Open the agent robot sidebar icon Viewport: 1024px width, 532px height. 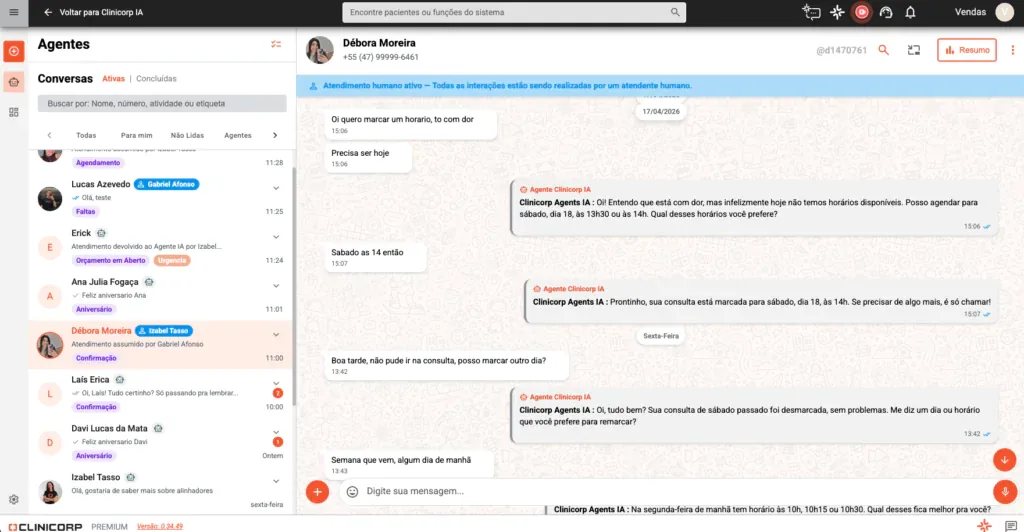click(x=14, y=82)
